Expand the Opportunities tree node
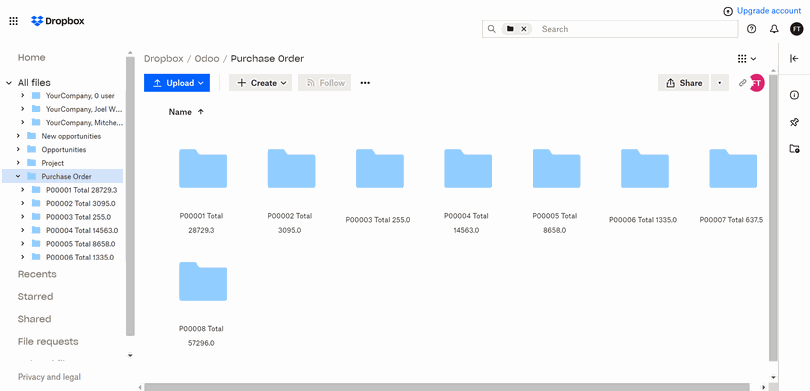This screenshot has width=810, height=391. [x=18, y=149]
